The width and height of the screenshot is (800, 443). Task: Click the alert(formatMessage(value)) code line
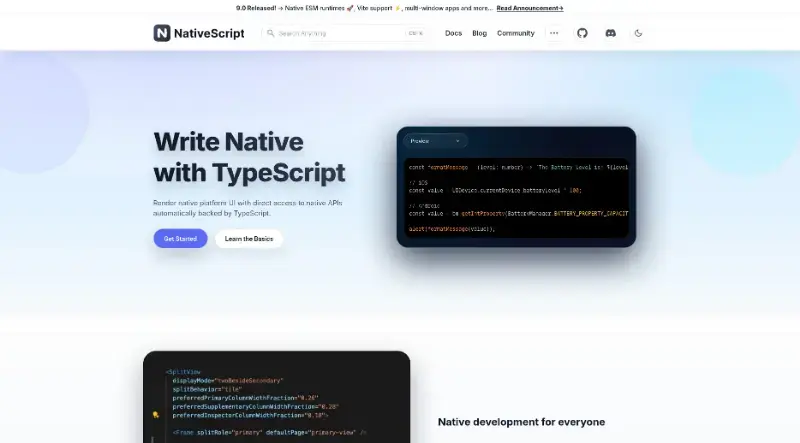(x=452, y=229)
